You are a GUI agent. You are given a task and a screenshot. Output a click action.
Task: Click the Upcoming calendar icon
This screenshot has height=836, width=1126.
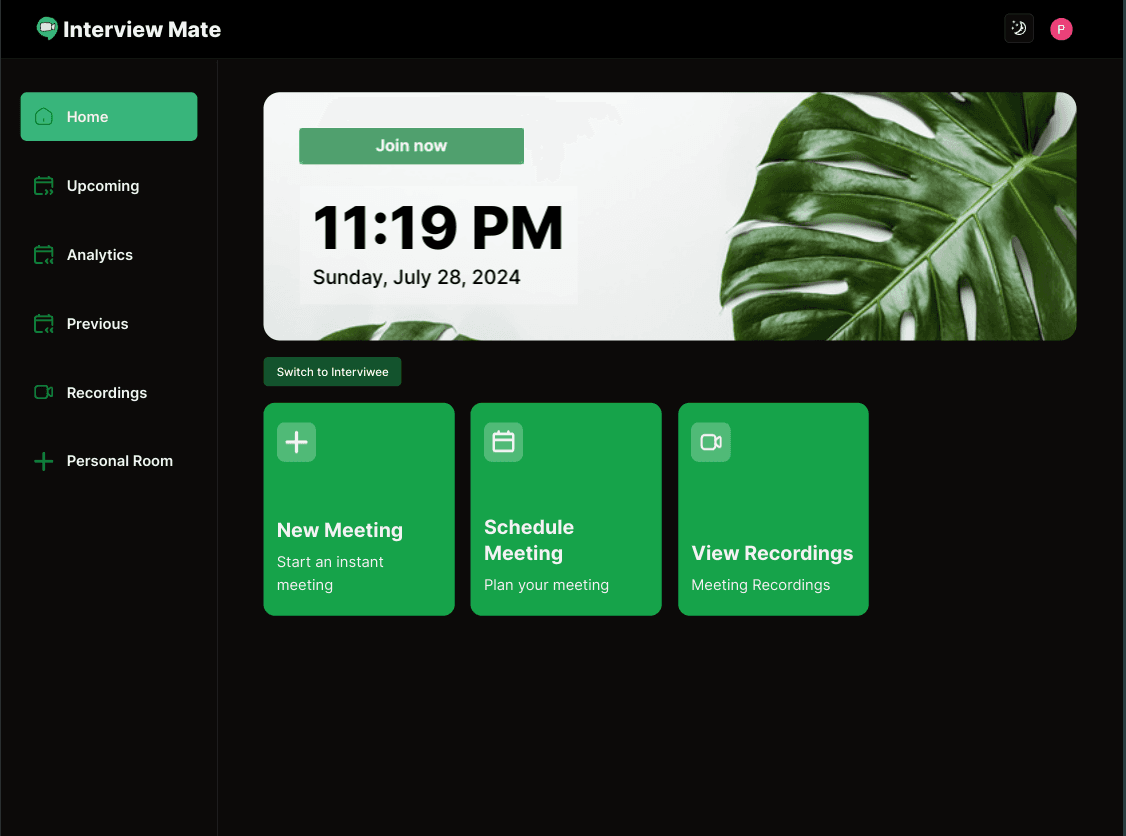click(x=44, y=186)
